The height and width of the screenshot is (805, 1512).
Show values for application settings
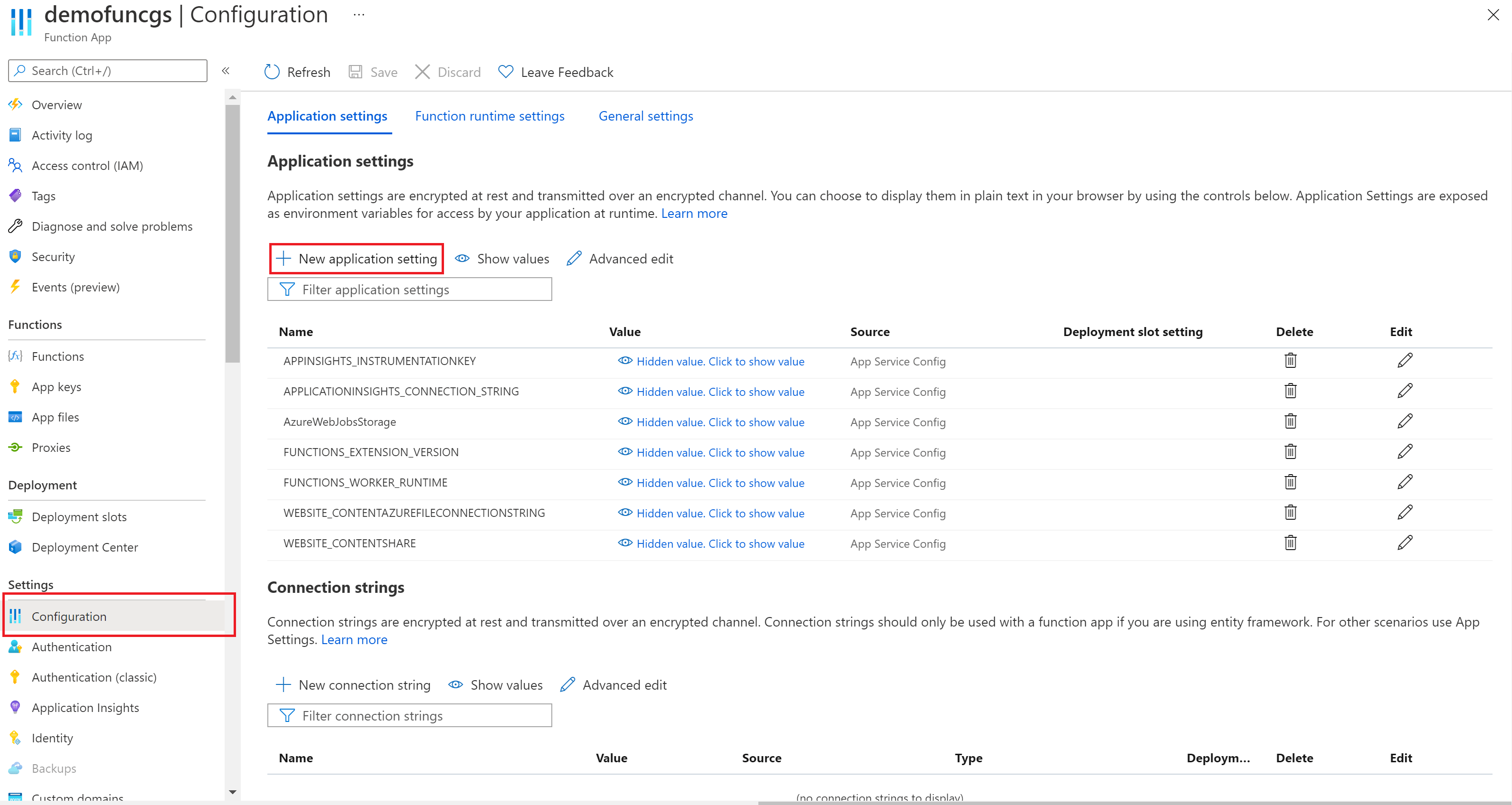[x=502, y=259]
